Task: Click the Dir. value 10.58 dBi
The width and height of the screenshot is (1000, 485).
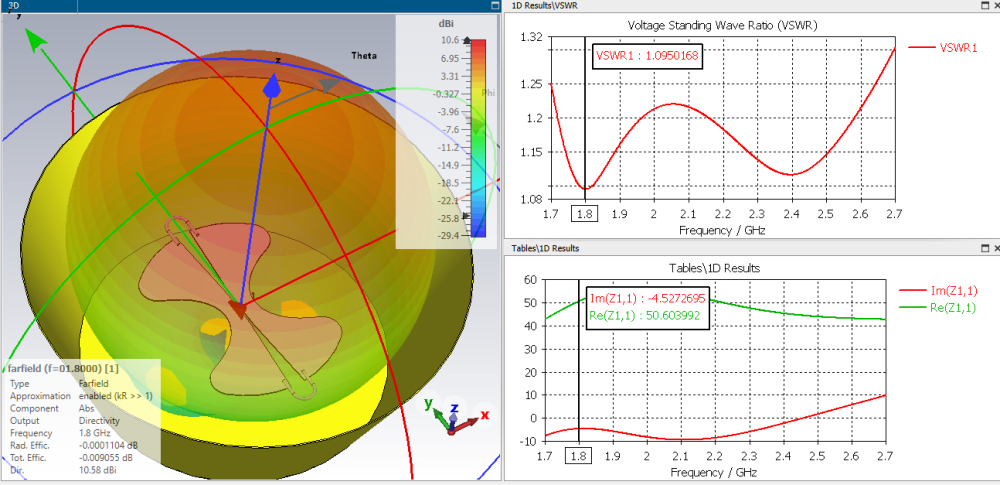Action: [x=97, y=470]
